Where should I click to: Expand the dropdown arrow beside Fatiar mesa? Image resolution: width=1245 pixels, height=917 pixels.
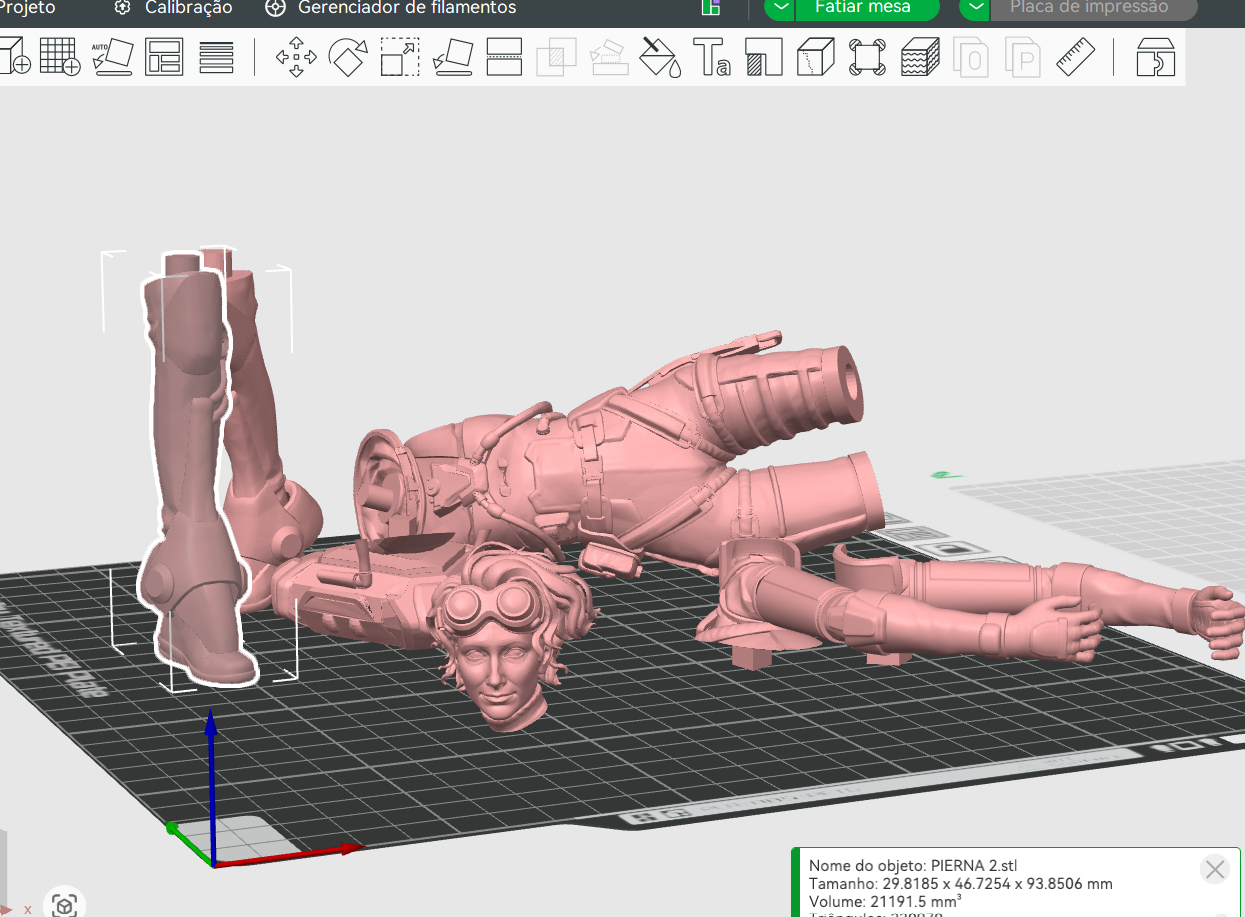coord(780,8)
